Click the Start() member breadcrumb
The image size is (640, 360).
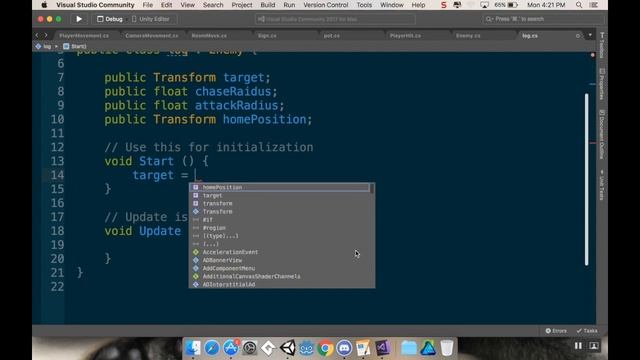pos(75,46)
